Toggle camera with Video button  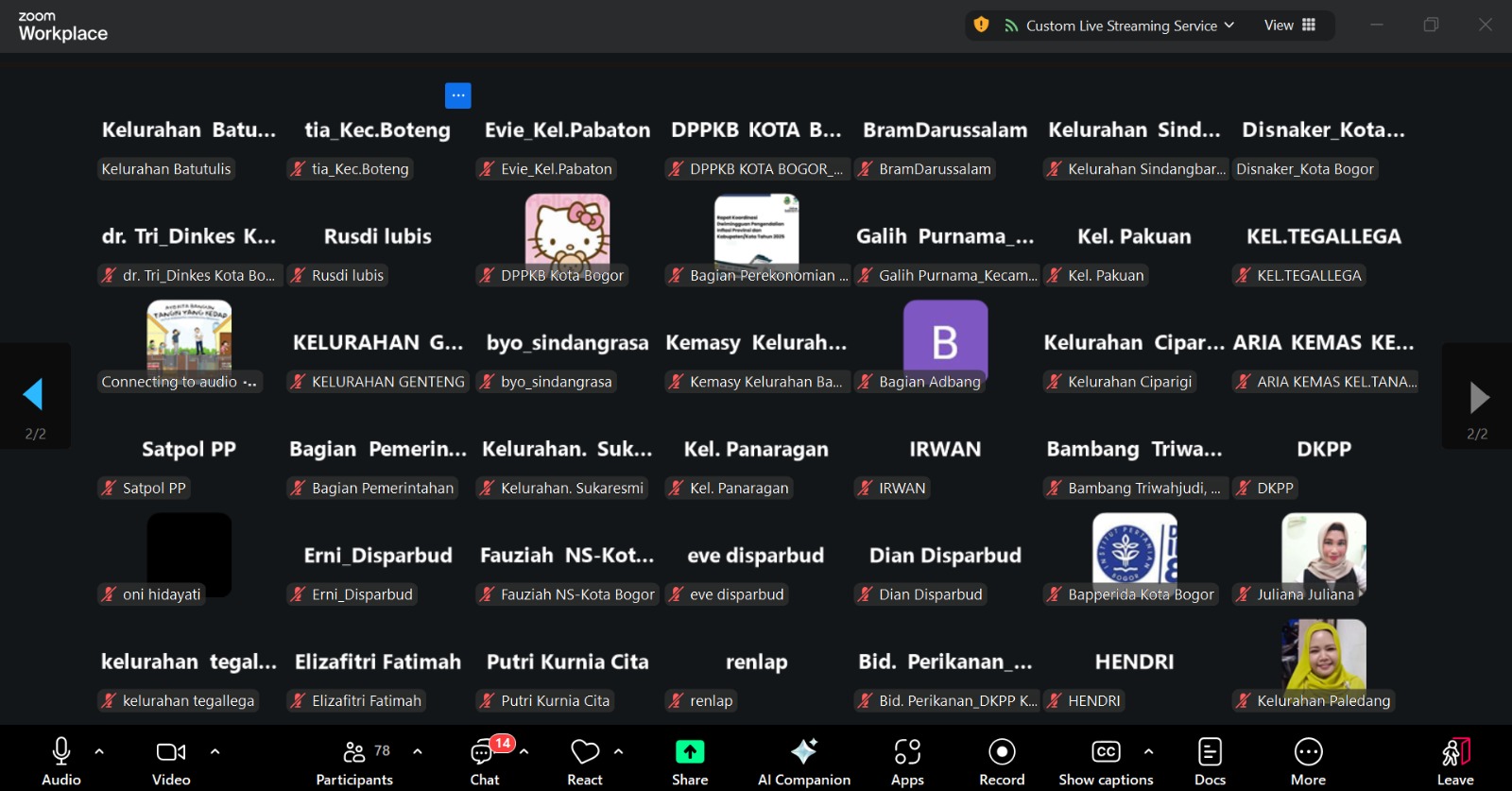[171, 762]
